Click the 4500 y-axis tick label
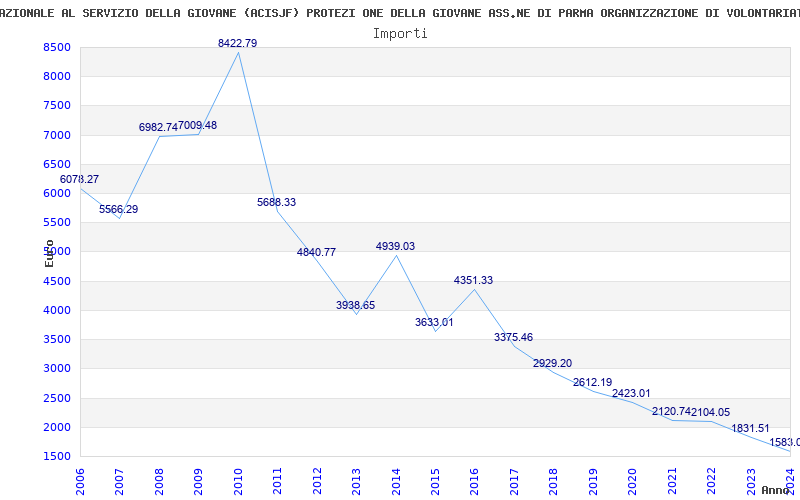800x500 pixels. coord(58,281)
